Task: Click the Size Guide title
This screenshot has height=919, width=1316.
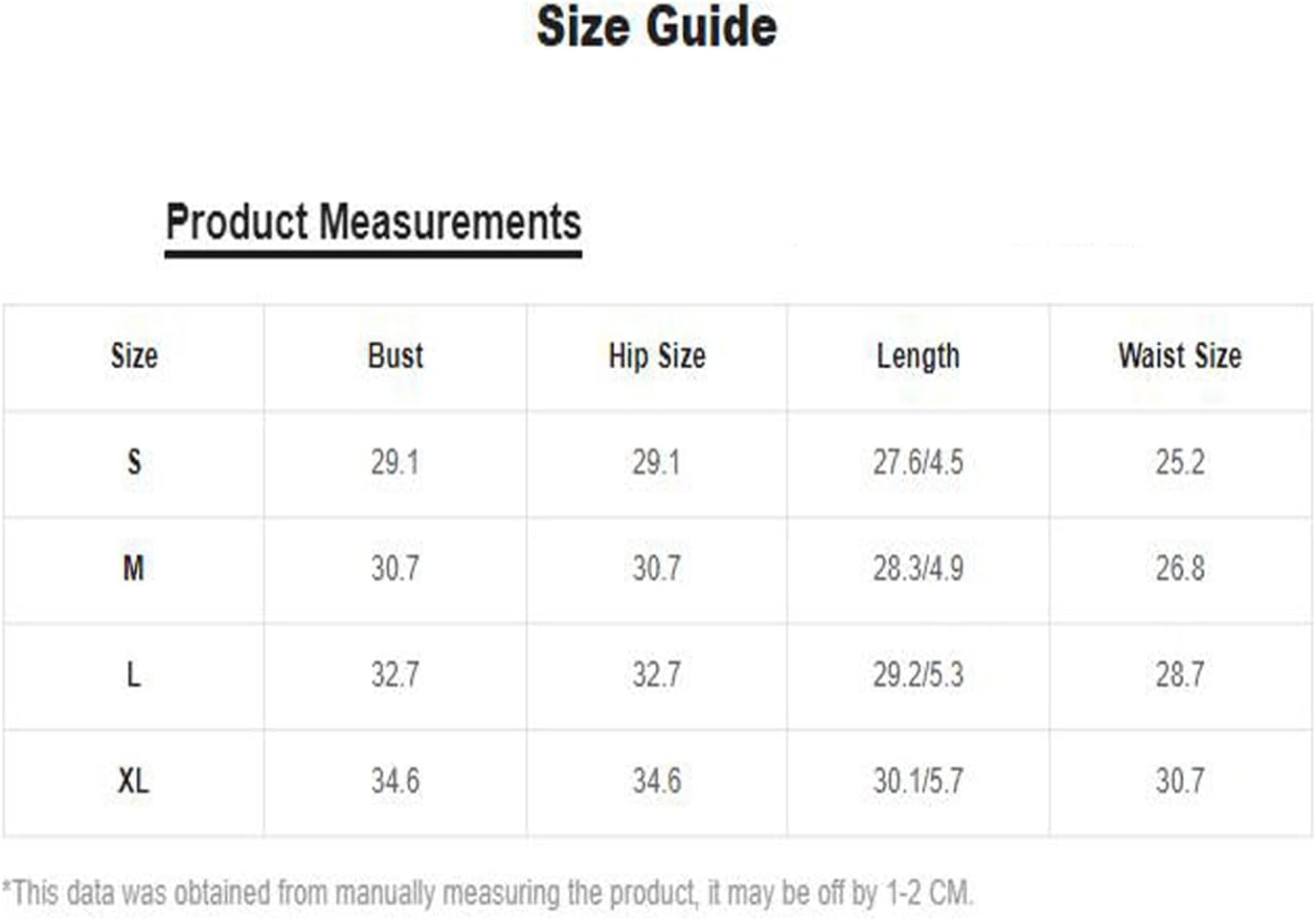Action: point(656,27)
